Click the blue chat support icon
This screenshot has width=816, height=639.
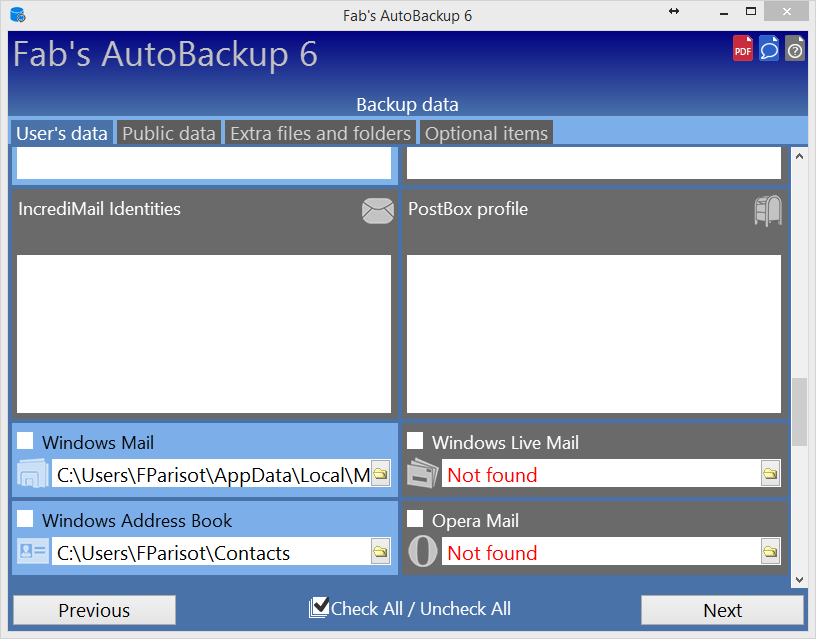(x=769, y=48)
